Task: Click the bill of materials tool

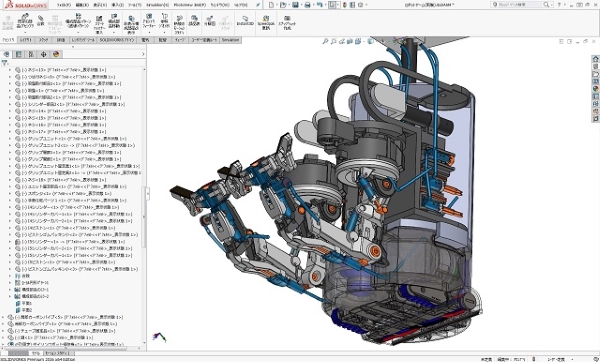Action: pyautogui.click(x=194, y=21)
